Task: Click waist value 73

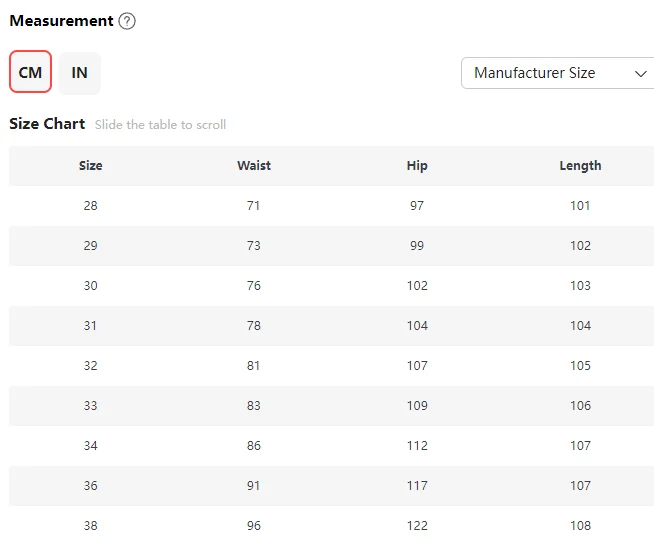Action: click(x=254, y=246)
